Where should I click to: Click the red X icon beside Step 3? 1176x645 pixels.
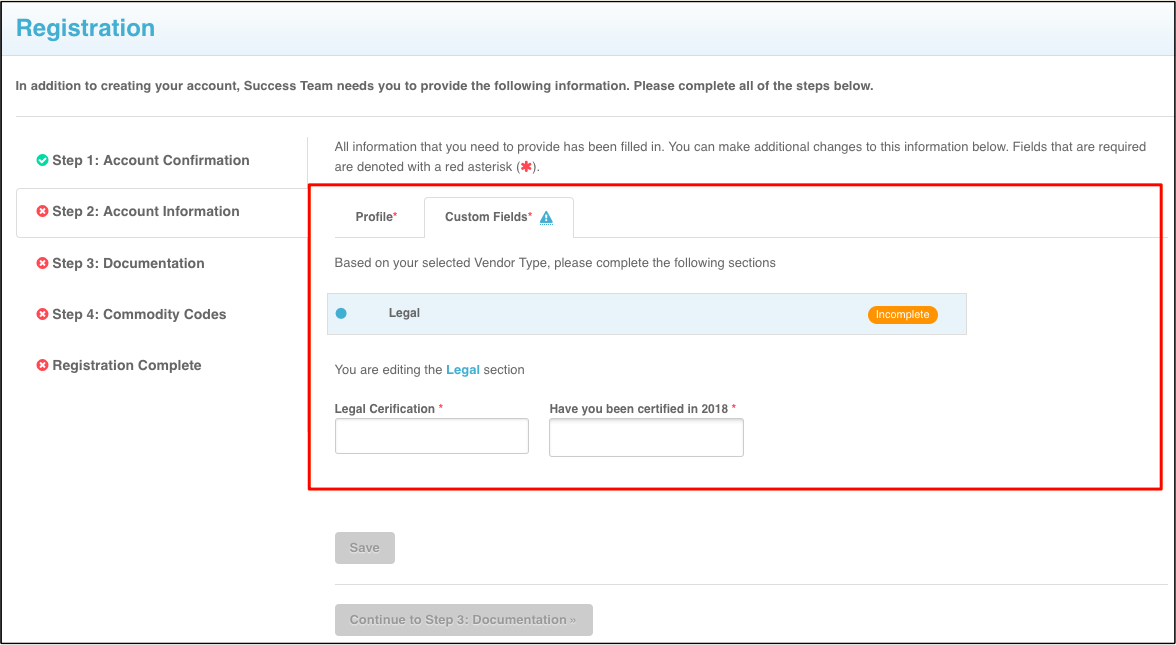coord(42,263)
